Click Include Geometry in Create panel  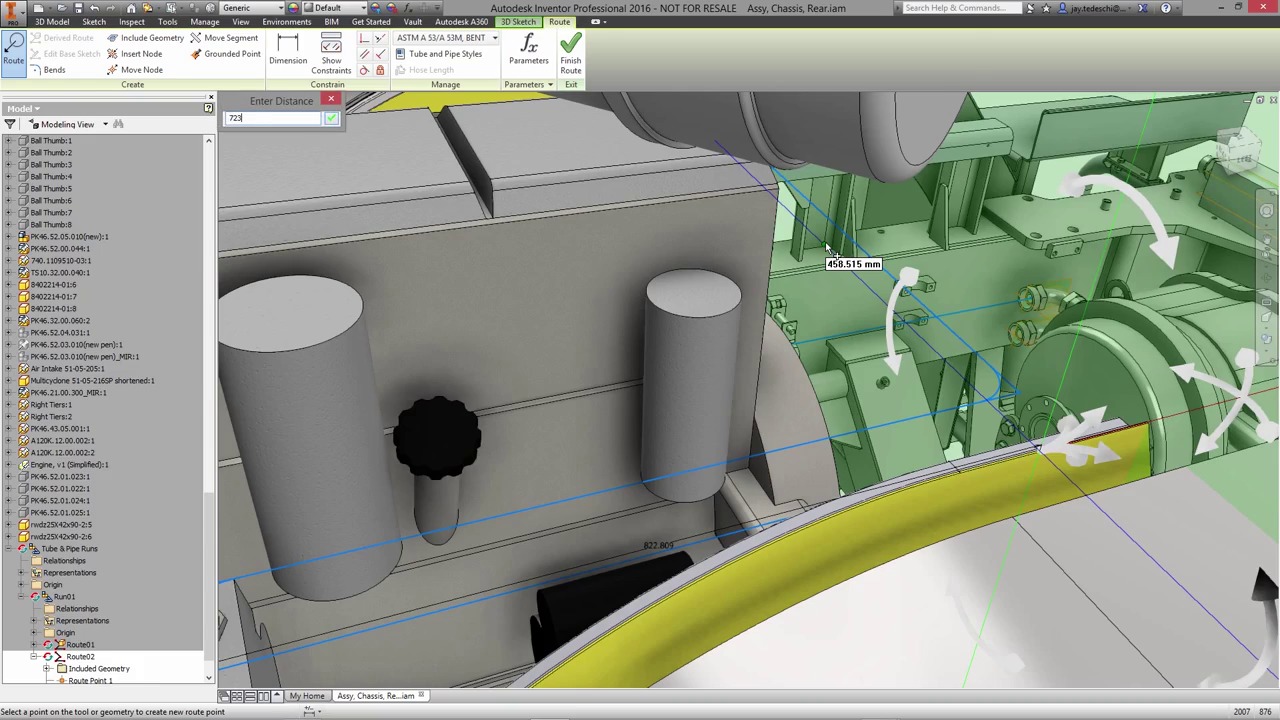tap(146, 38)
